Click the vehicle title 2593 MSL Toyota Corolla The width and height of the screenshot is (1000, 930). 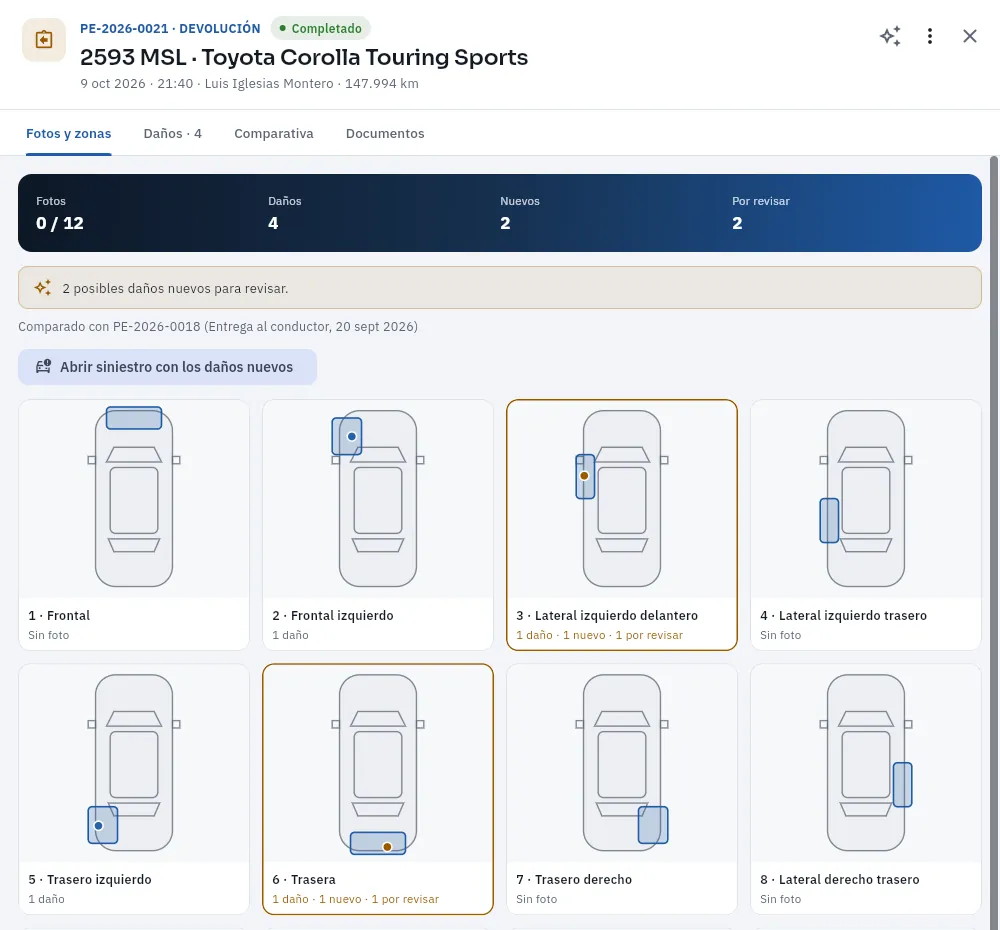304,57
